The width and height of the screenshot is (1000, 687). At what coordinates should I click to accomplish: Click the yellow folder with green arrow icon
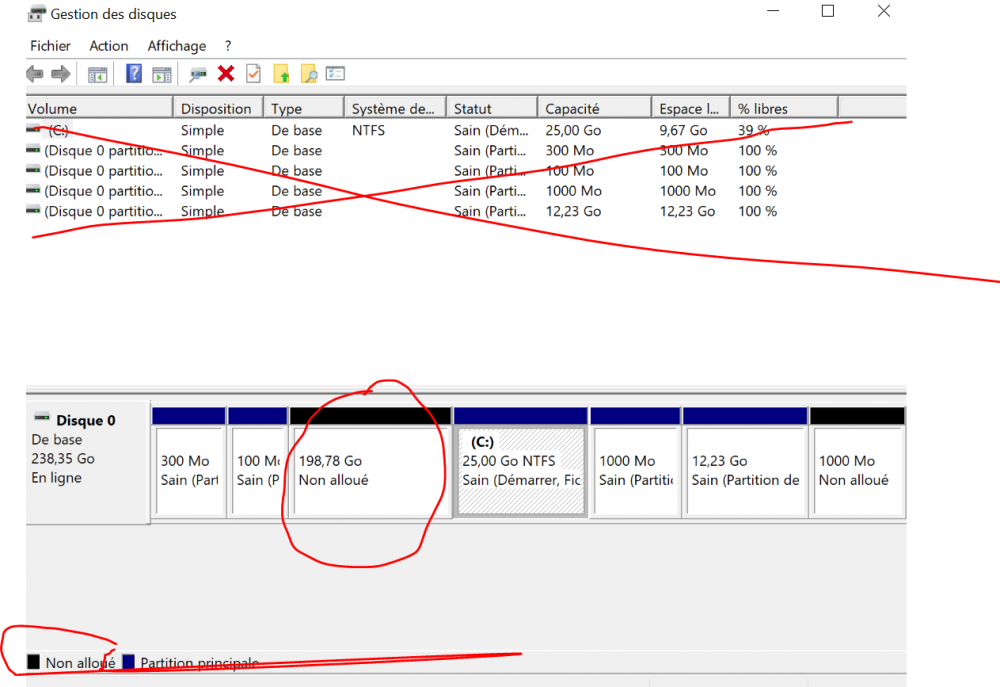282,74
